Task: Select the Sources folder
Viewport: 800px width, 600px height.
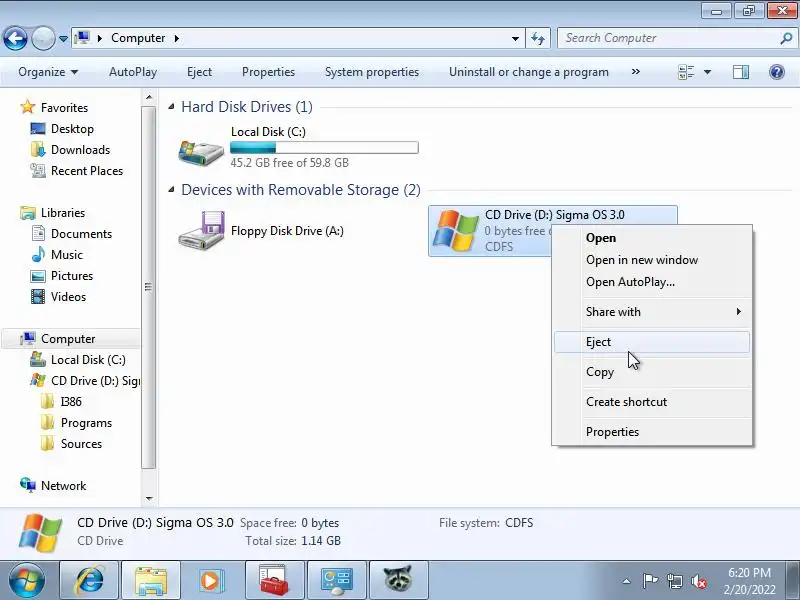Action: [81, 443]
